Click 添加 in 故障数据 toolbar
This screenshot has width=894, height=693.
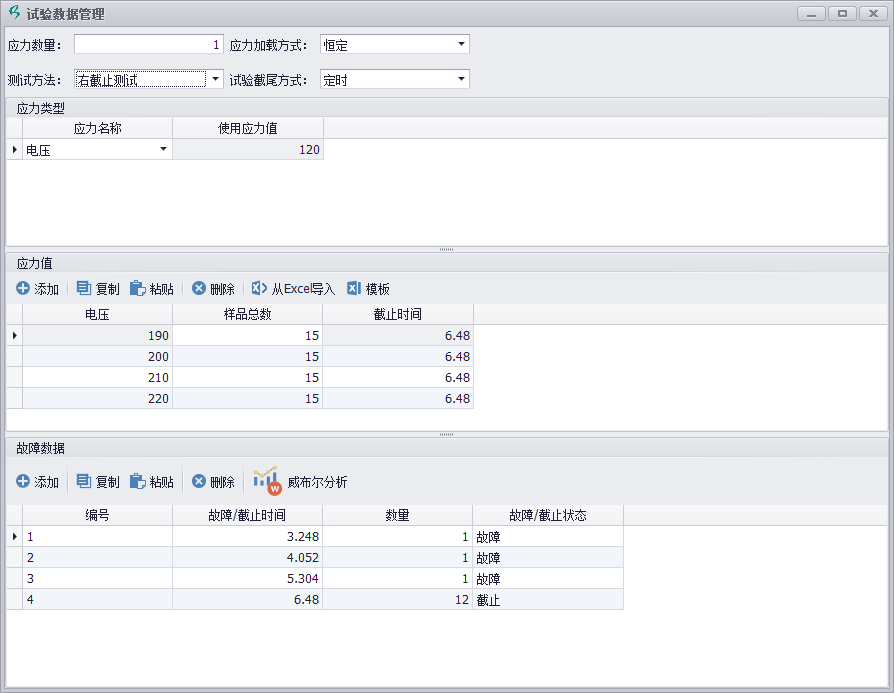point(37,482)
